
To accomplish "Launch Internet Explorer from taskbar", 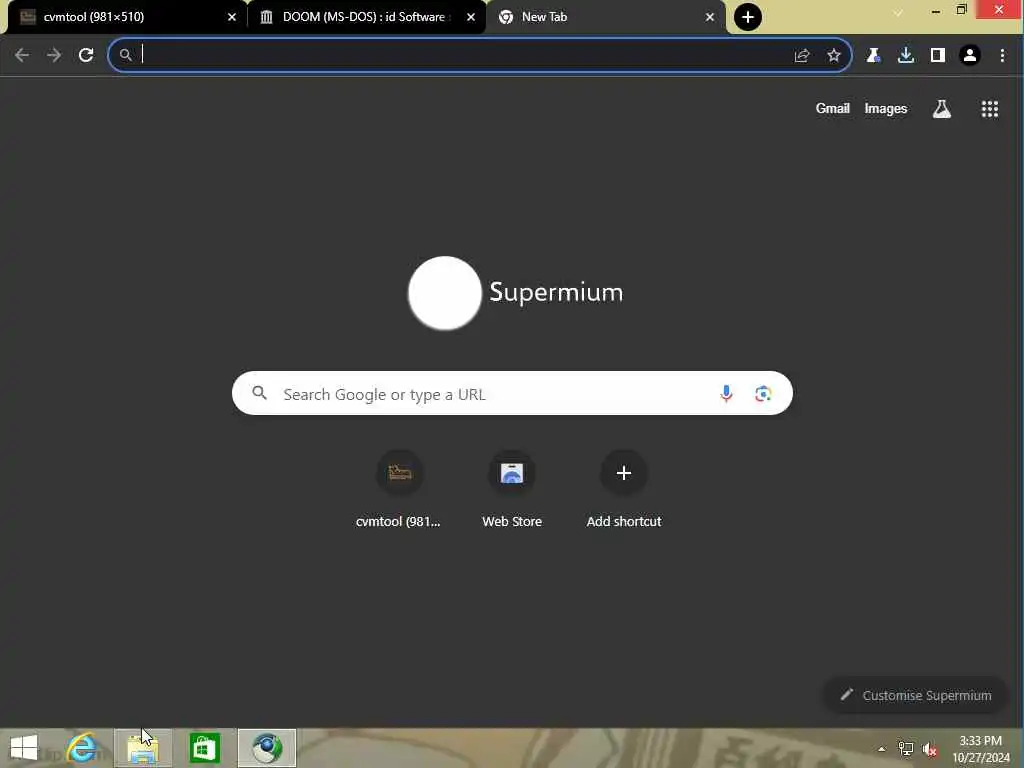I will click(82, 748).
